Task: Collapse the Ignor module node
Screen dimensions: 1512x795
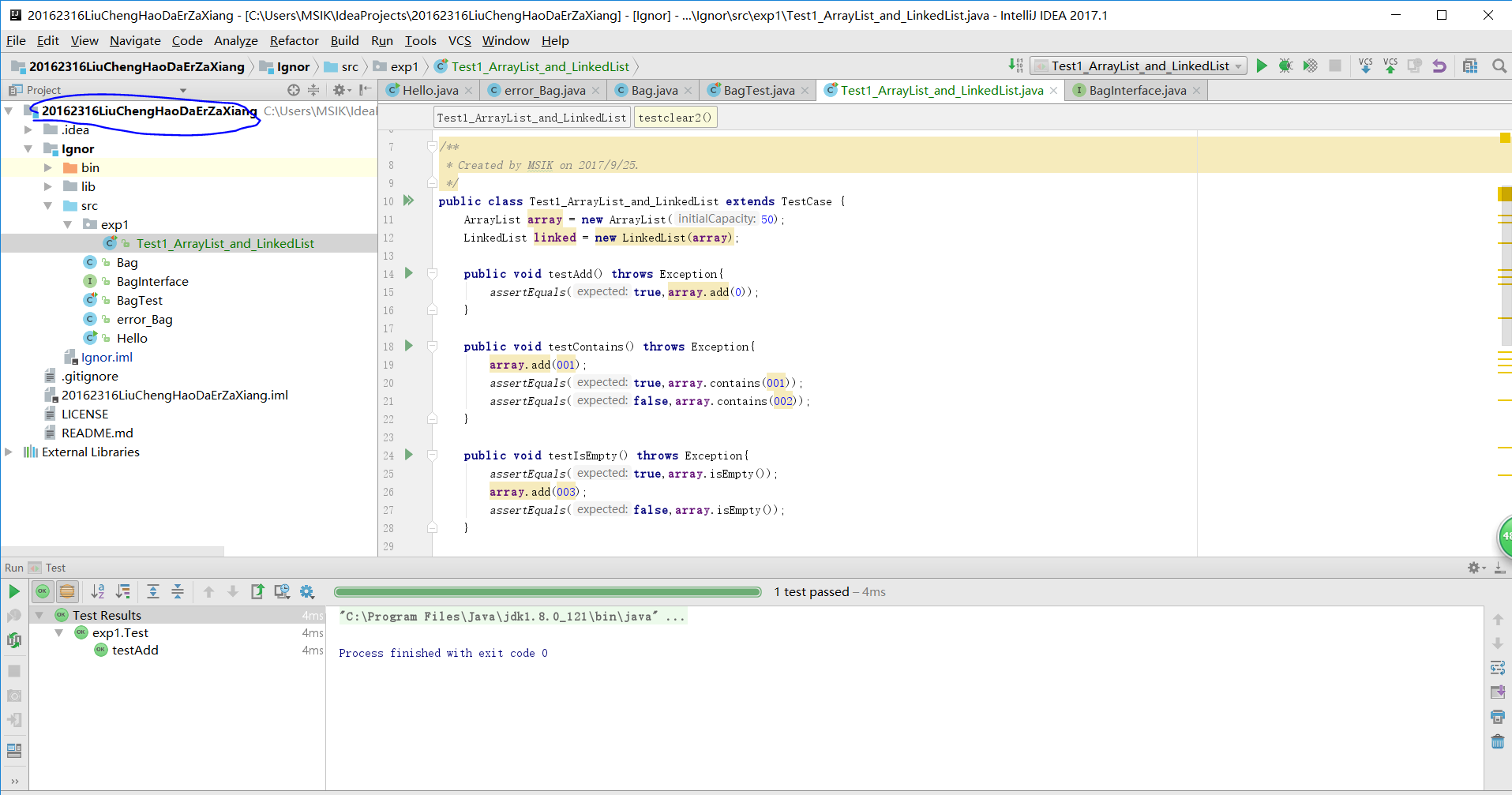Action: coord(28,148)
